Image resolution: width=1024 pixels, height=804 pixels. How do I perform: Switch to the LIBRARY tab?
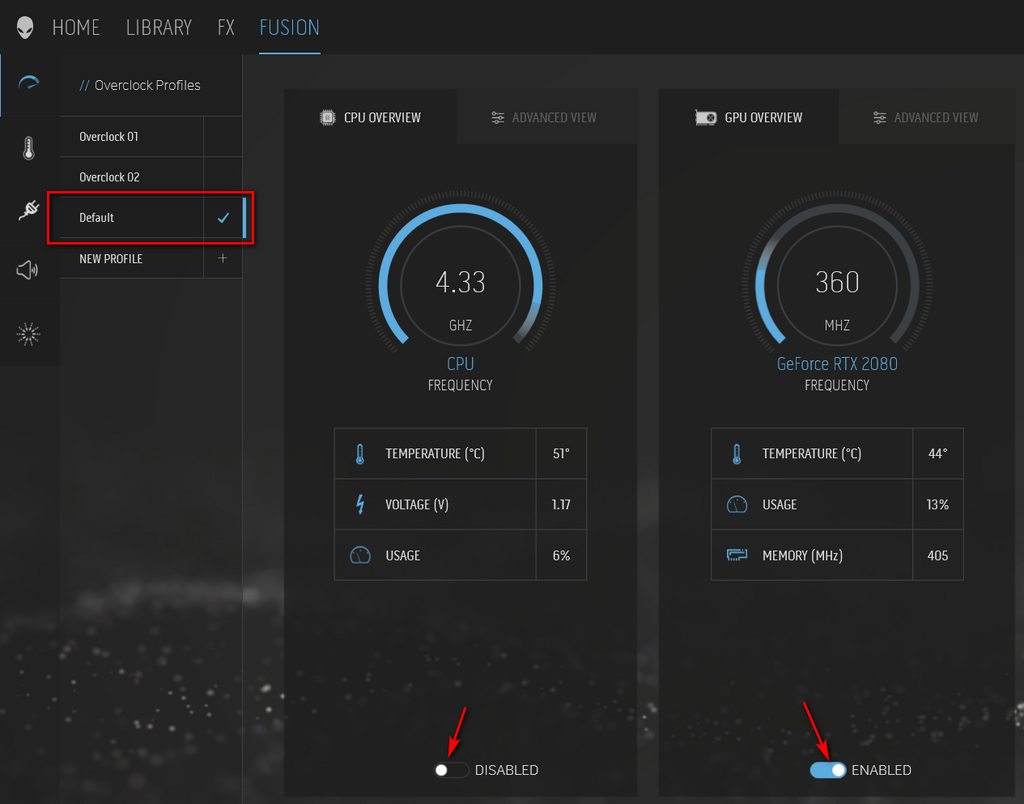tap(159, 27)
